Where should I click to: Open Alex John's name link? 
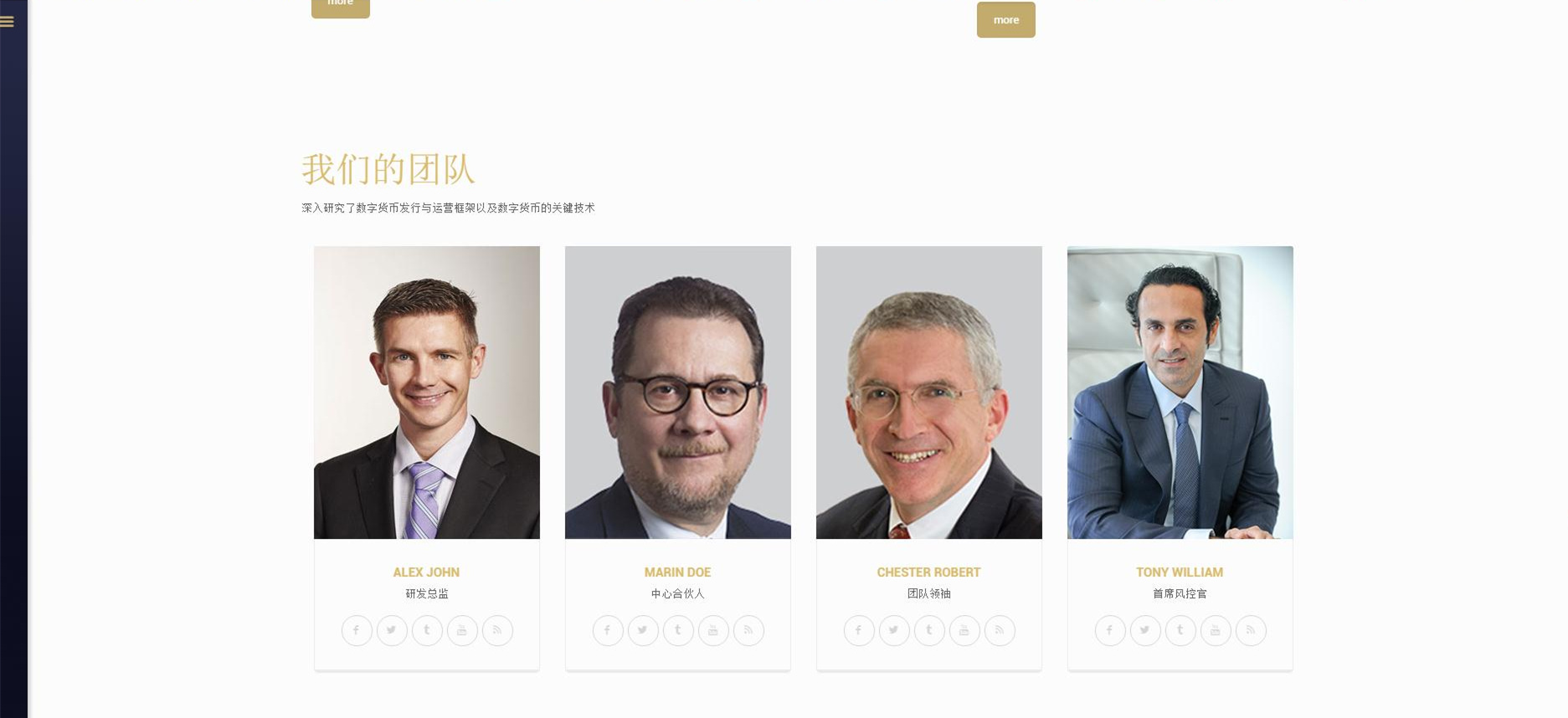coord(426,572)
